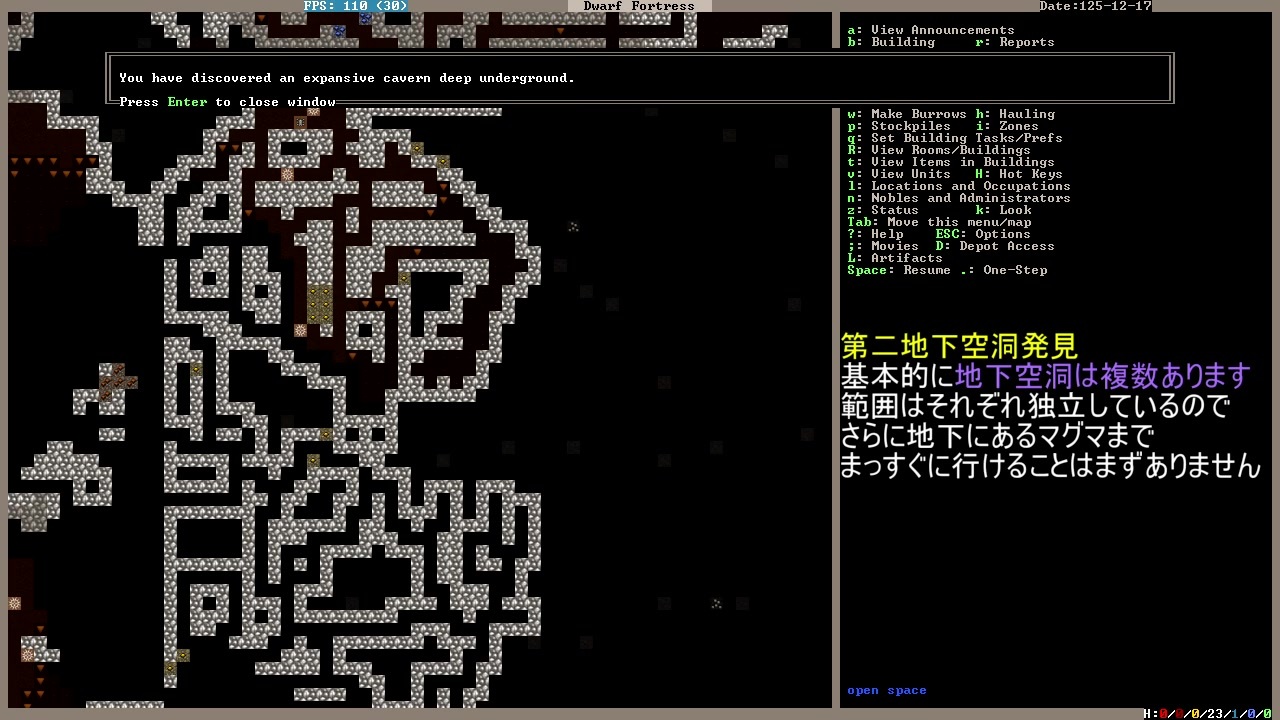
Task: Click 'Press Enter to close window' prompt
Action: 227,102
